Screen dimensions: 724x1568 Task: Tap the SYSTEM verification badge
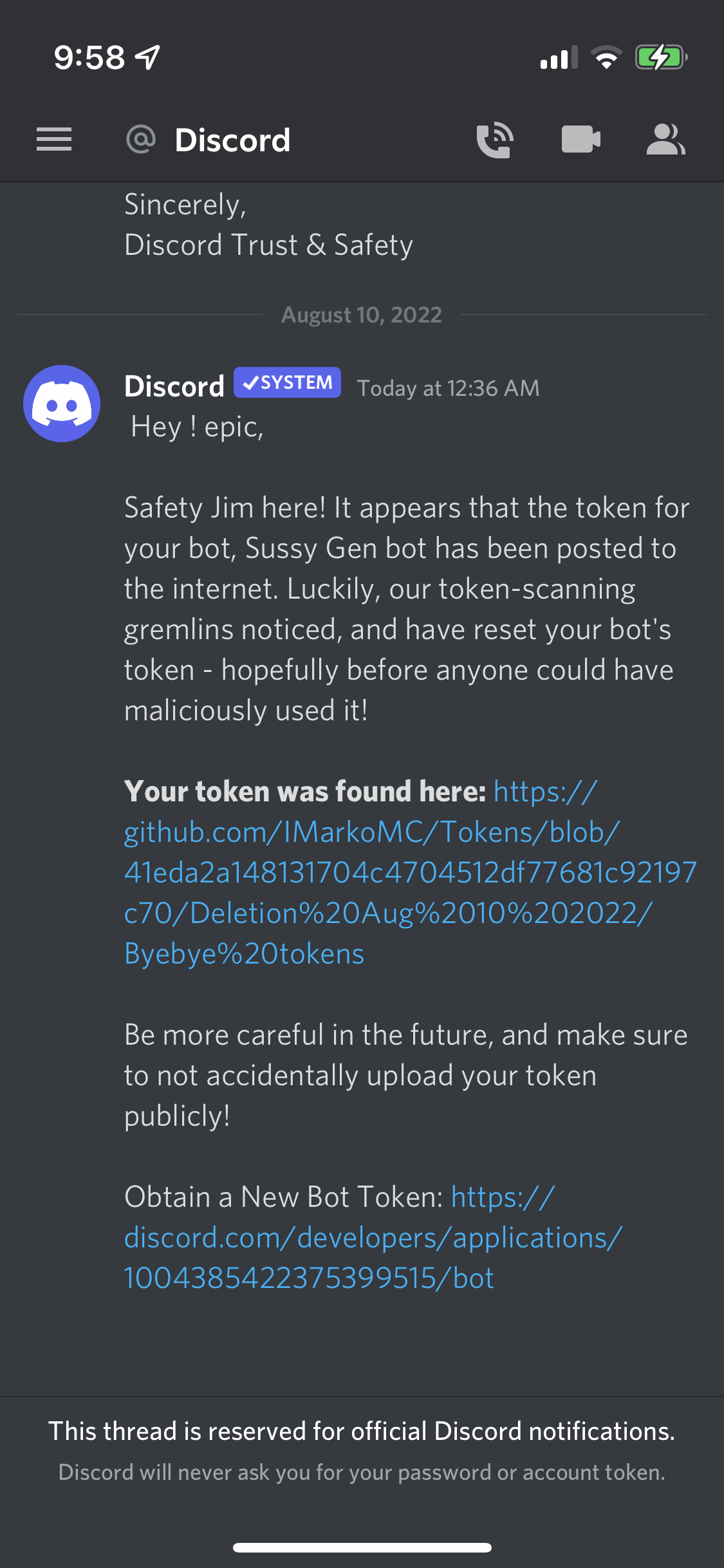287,382
